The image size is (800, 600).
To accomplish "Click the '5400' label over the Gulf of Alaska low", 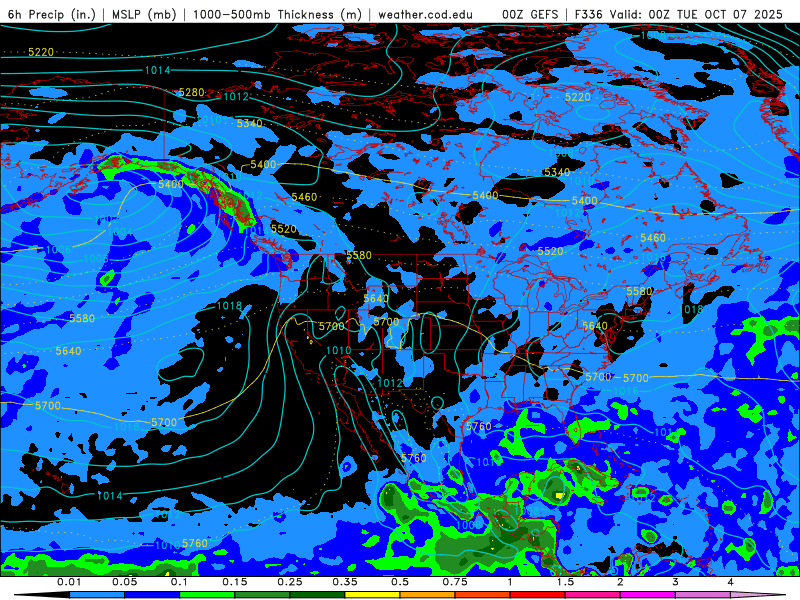I will coord(170,184).
